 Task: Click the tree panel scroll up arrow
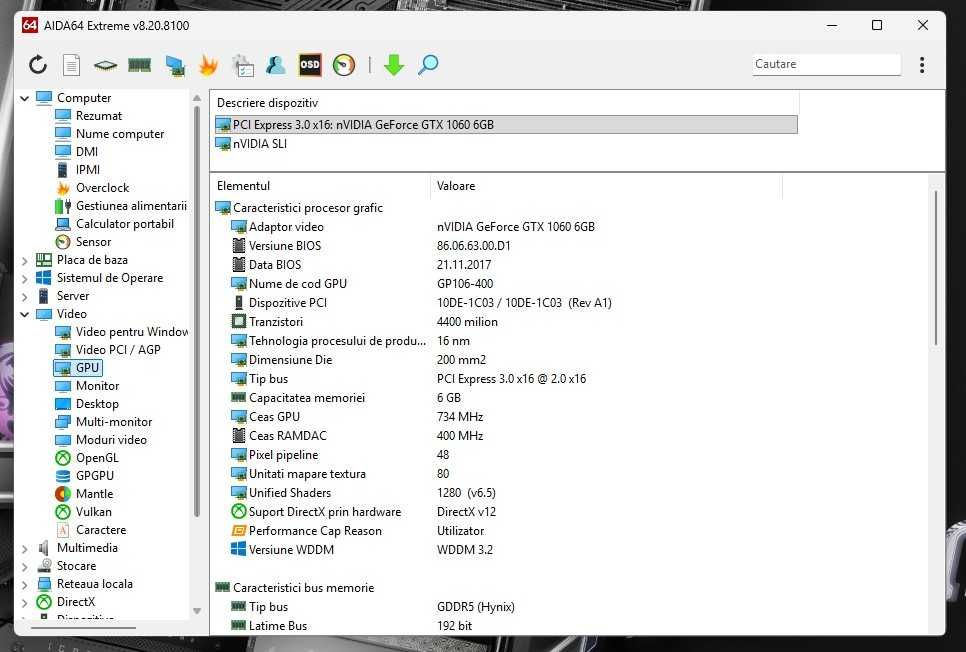pyautogui.click(x=197, y=98)
